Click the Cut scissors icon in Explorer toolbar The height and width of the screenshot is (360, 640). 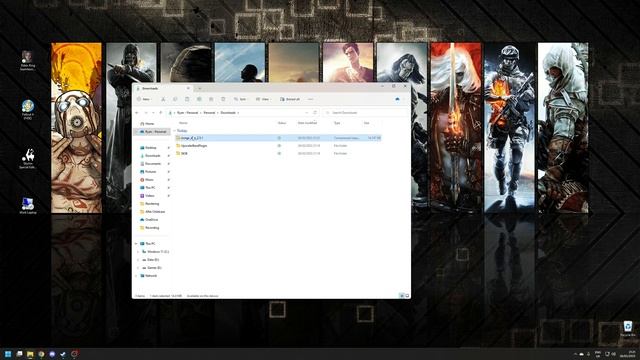pyautogui.click(x=163, y=99)
